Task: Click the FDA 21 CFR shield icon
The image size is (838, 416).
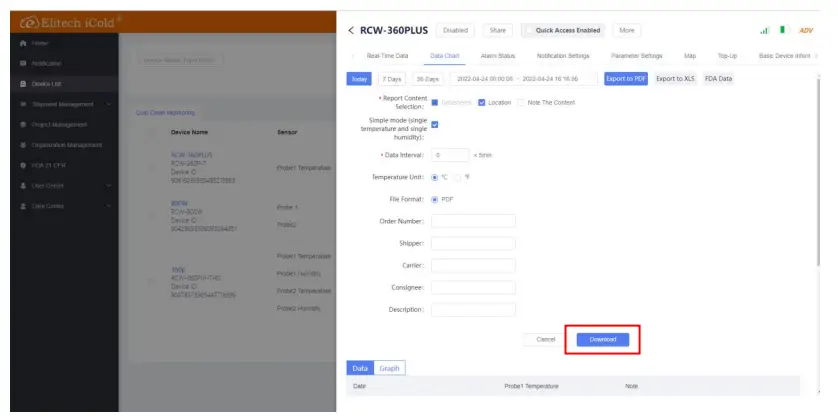Action: [23, 165]
